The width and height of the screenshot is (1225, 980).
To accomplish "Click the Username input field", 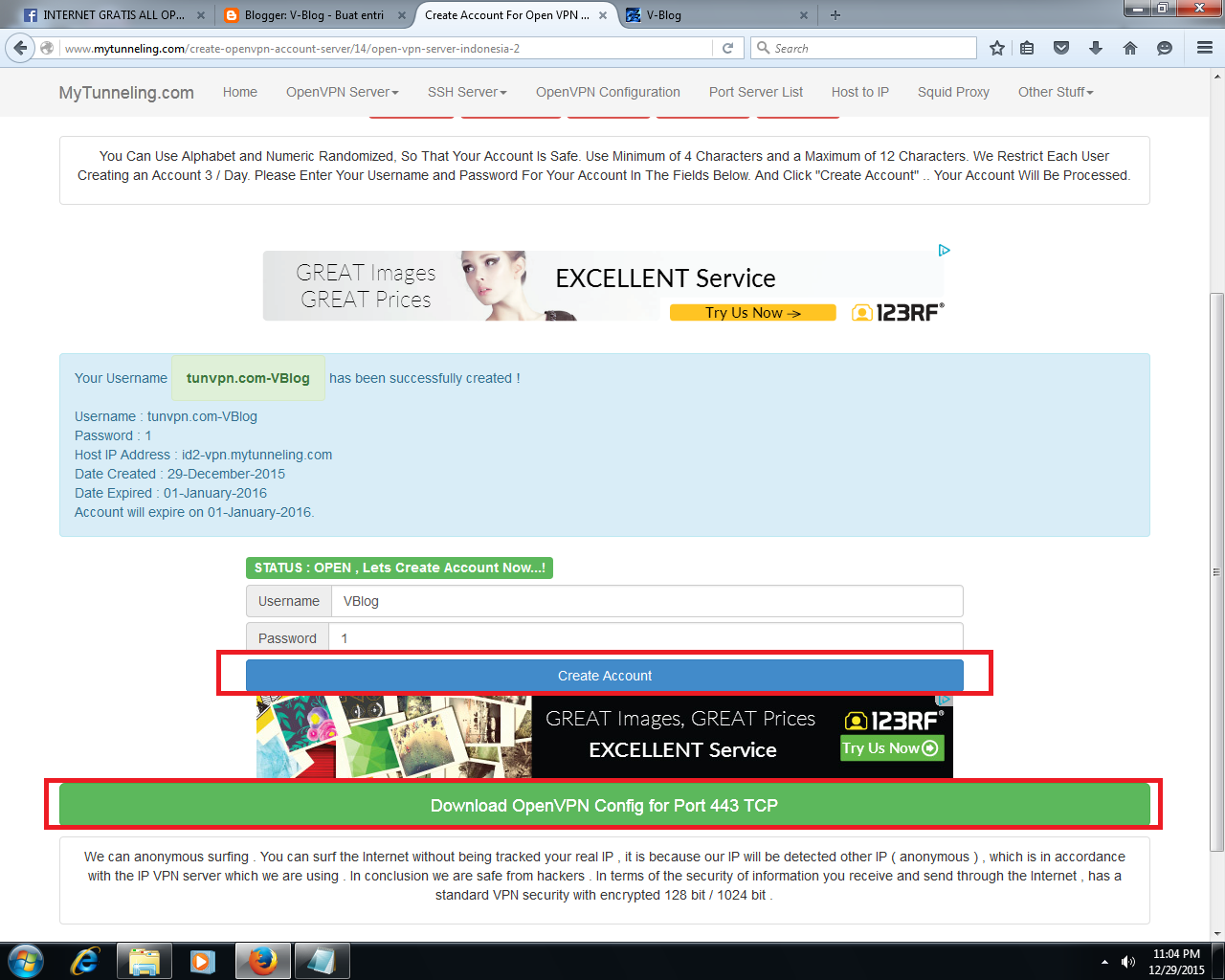I will [x=647, y=601].
